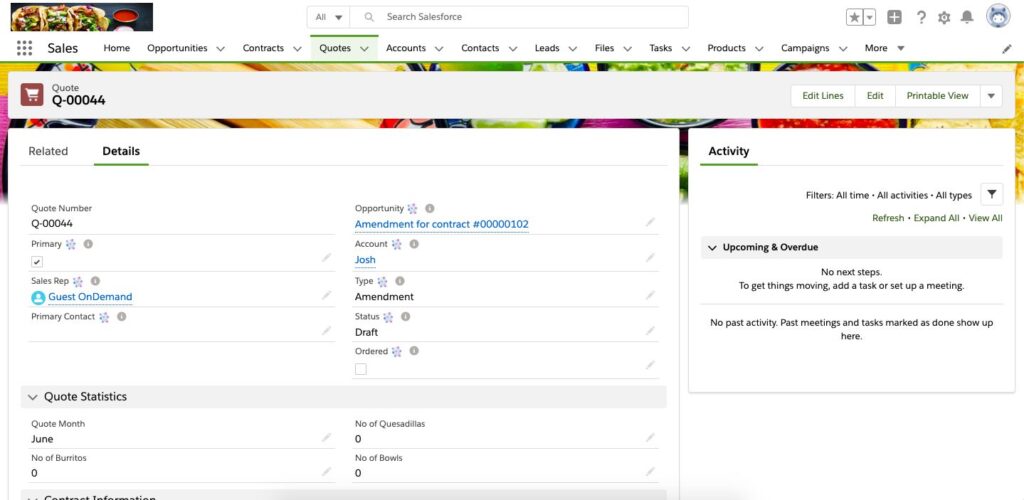
Task: Edit the Opportunity field pencil icon
Action: [650, 223]
